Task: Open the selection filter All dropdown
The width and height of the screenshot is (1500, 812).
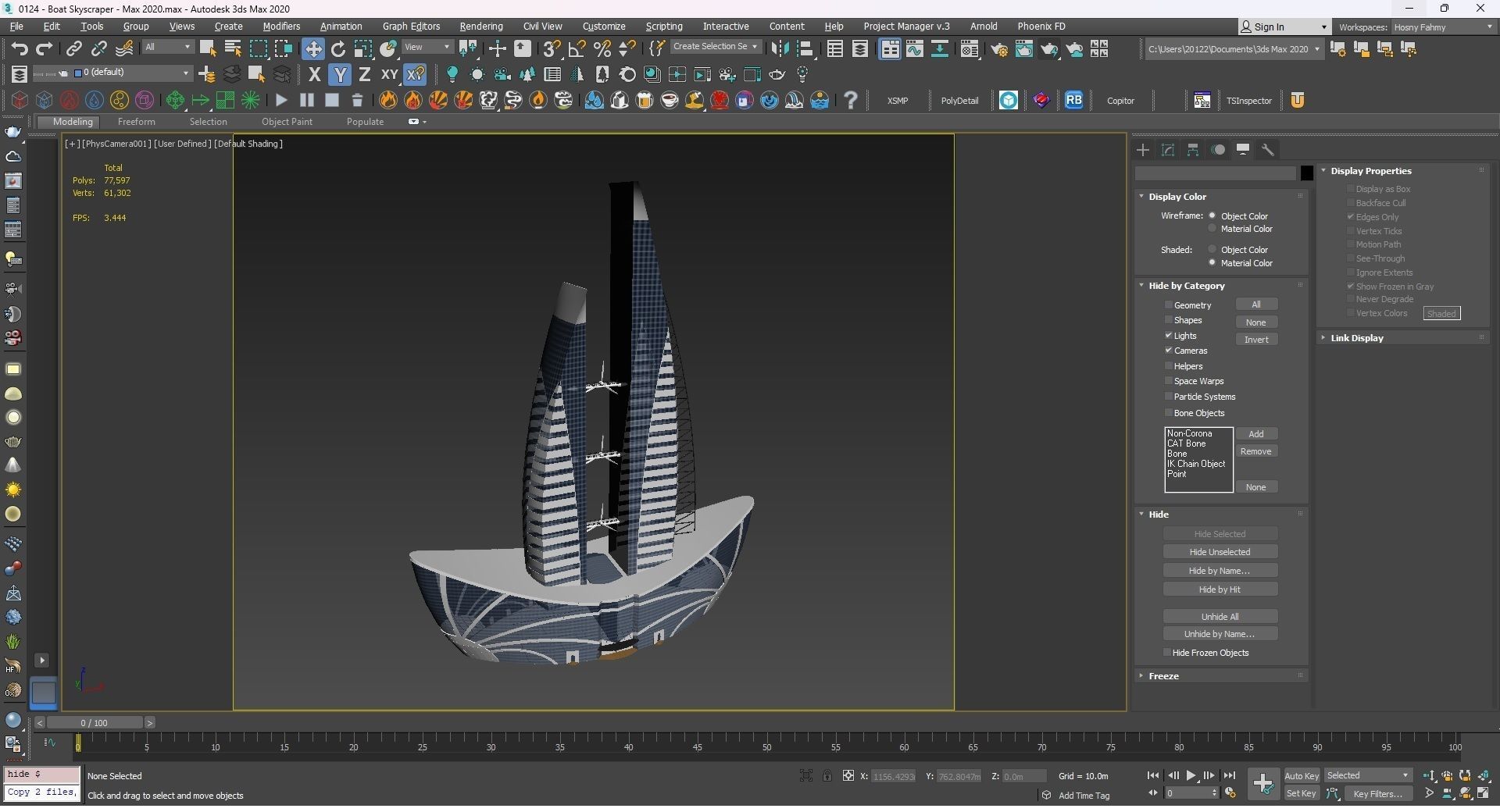Action: [167, 48]
